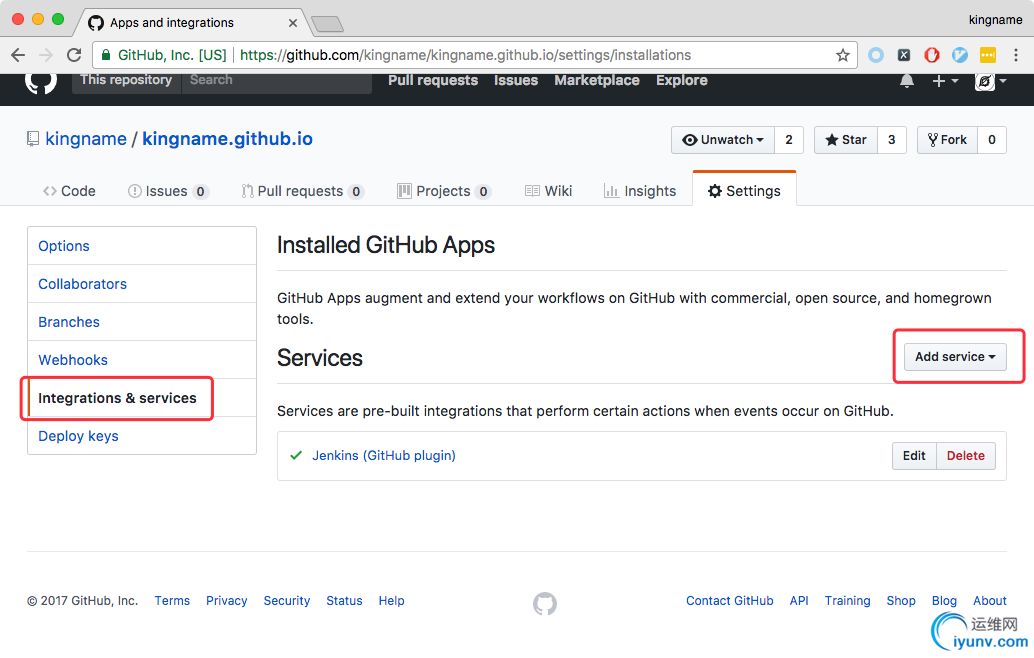Open Issues in the top navigation

tap(516, 80)
